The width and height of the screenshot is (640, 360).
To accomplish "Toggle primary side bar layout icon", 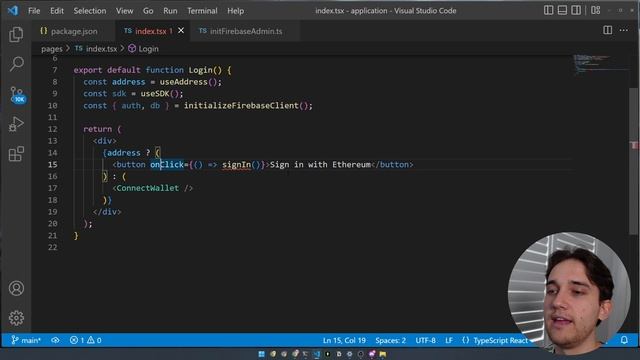I will (x=549, y=10).
